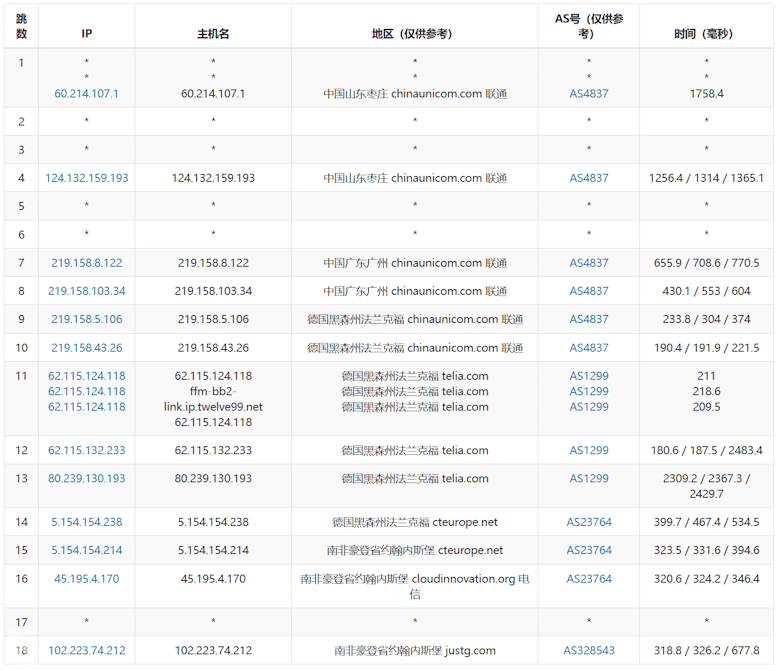
Task: Select the 1758.4 time value
Action: pos(706,94)
